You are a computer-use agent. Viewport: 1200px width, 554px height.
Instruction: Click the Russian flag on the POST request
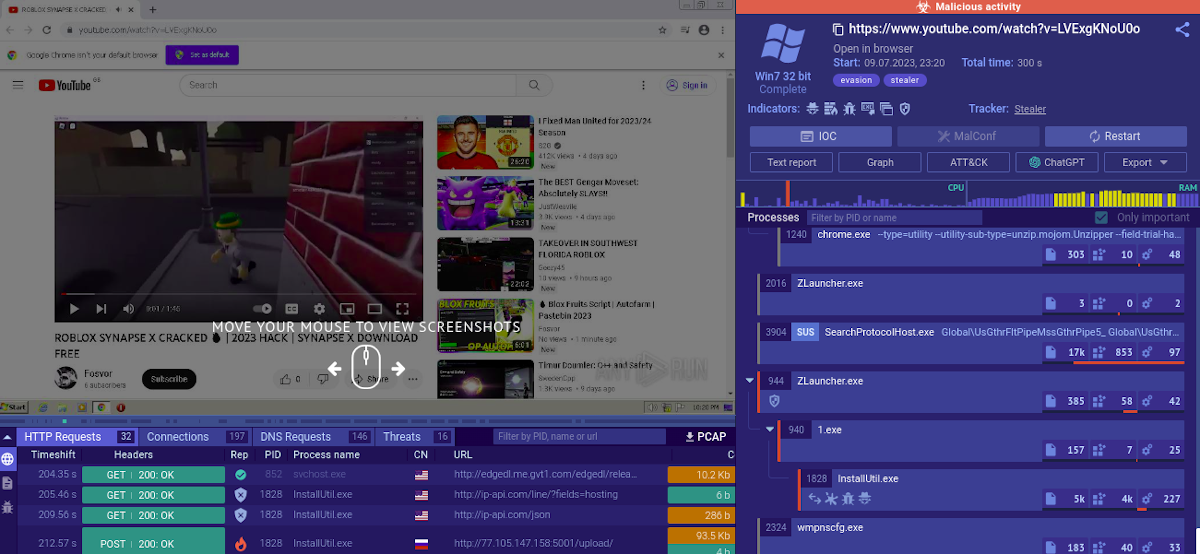tap(421, 544)
